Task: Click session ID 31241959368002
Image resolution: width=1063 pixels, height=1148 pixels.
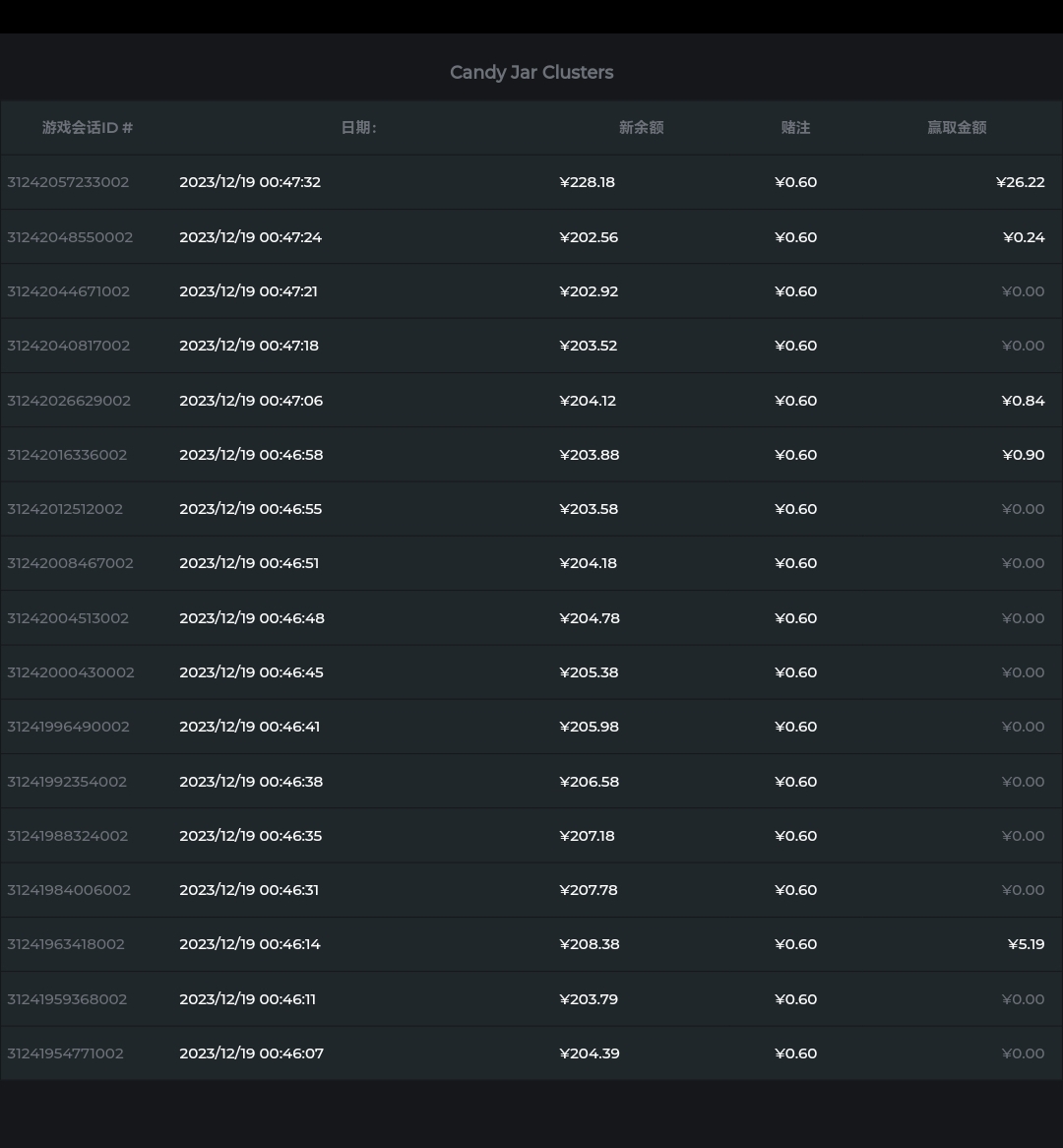Action: (67, 998)
